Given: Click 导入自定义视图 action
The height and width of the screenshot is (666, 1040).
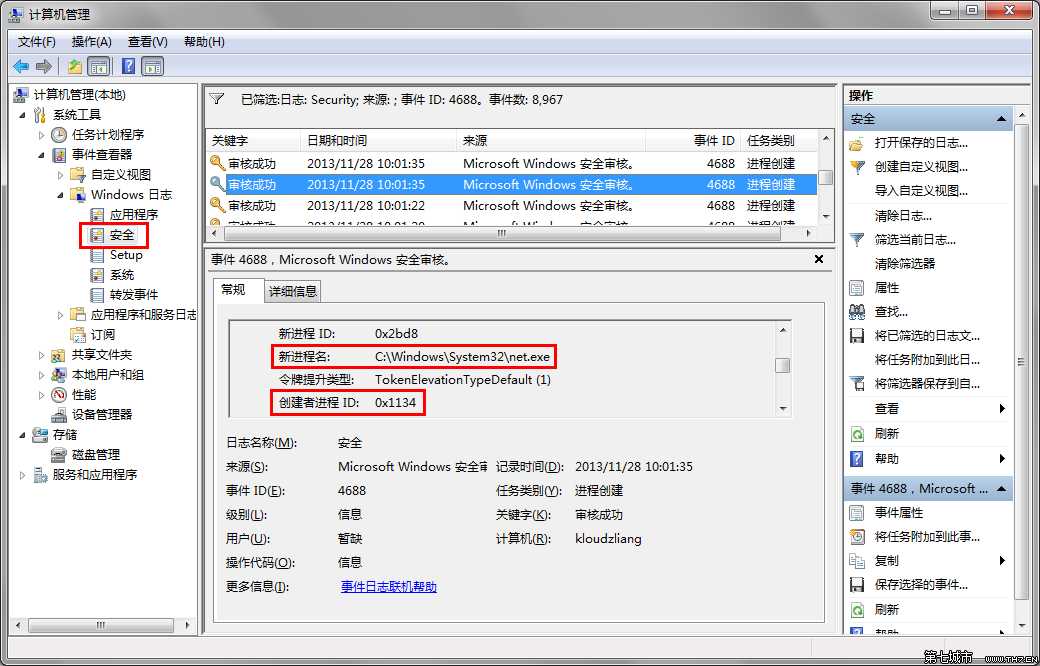Looking at the screenshot, I should tap(921, 191).
